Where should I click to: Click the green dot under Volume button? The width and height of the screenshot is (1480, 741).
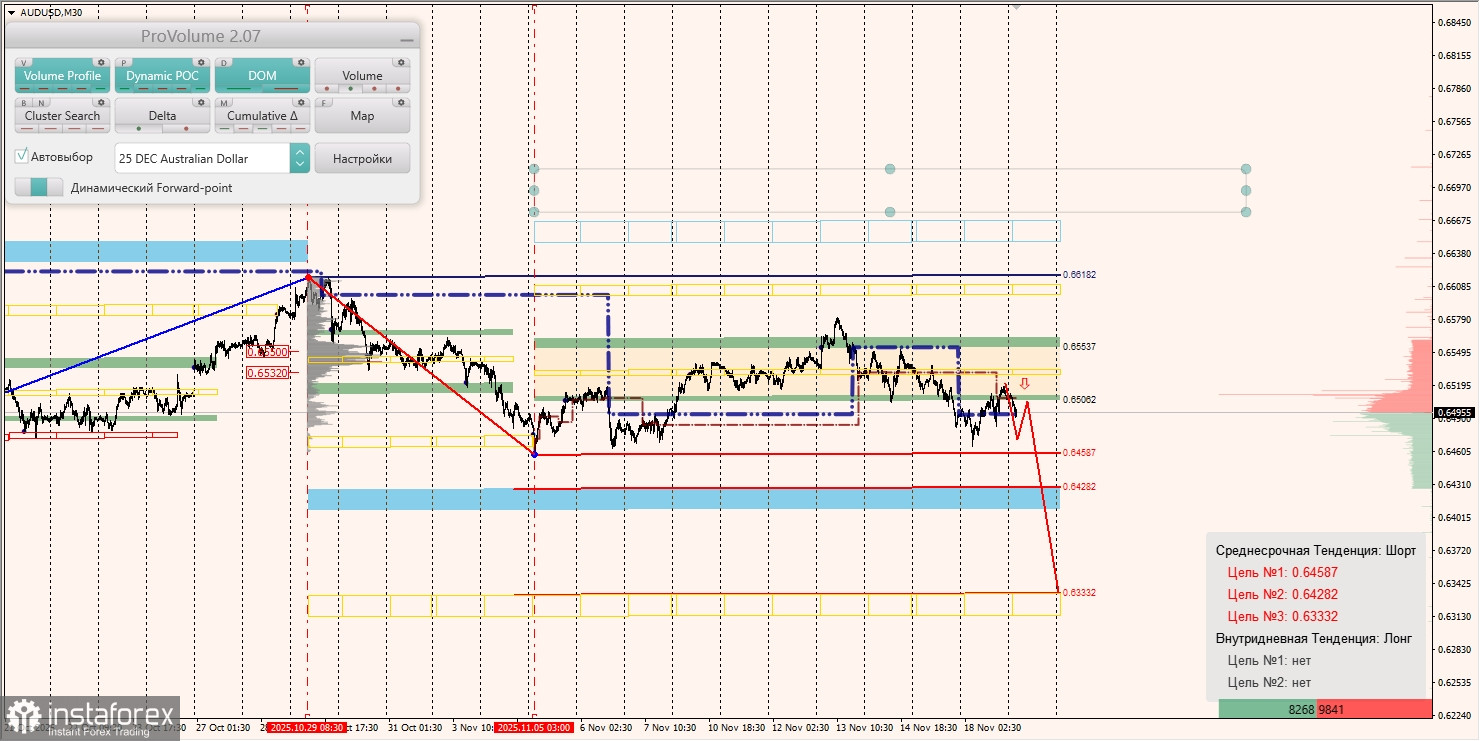(350, 88)
